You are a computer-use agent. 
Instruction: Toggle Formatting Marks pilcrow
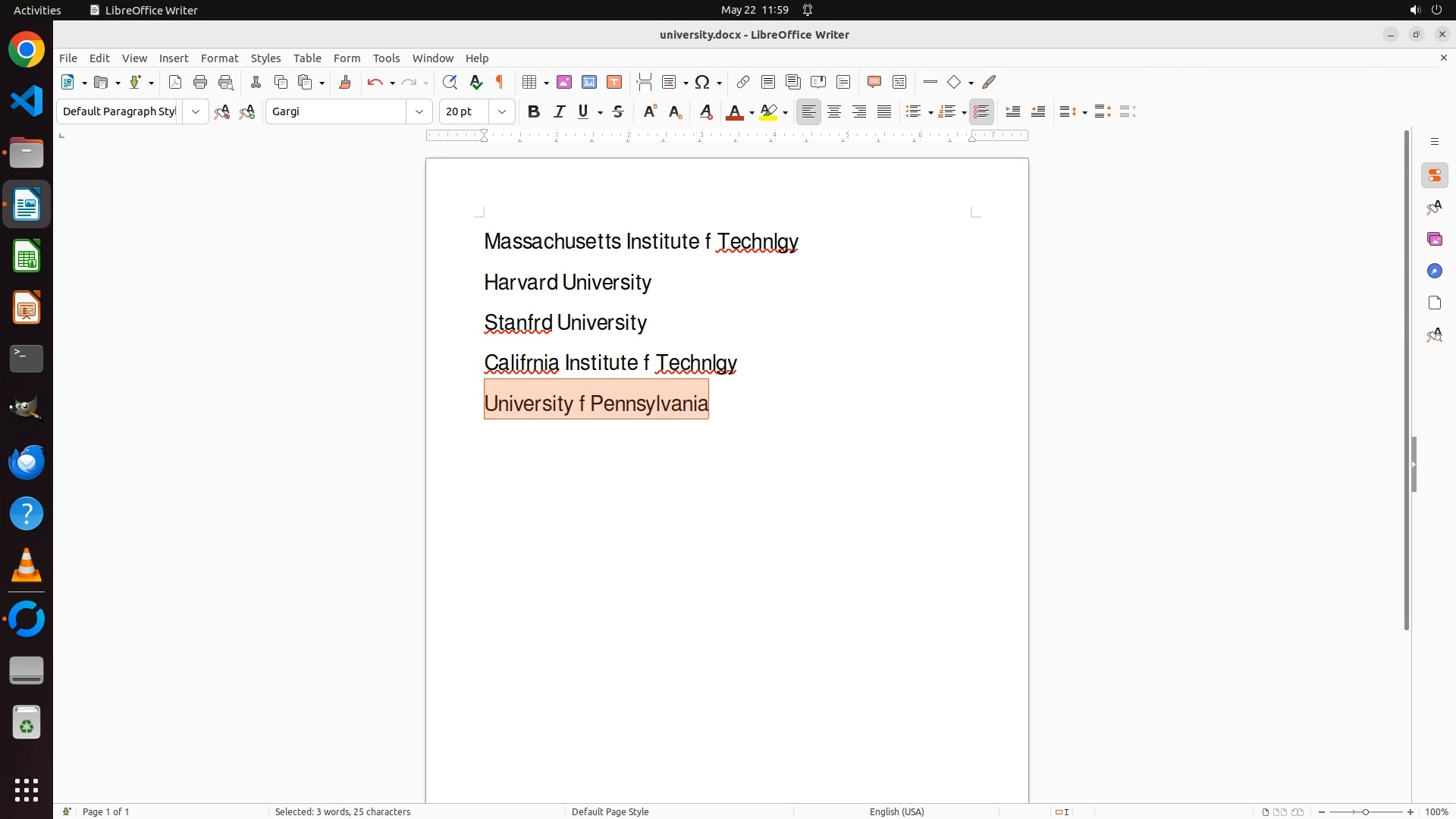(x=500, y=82)
